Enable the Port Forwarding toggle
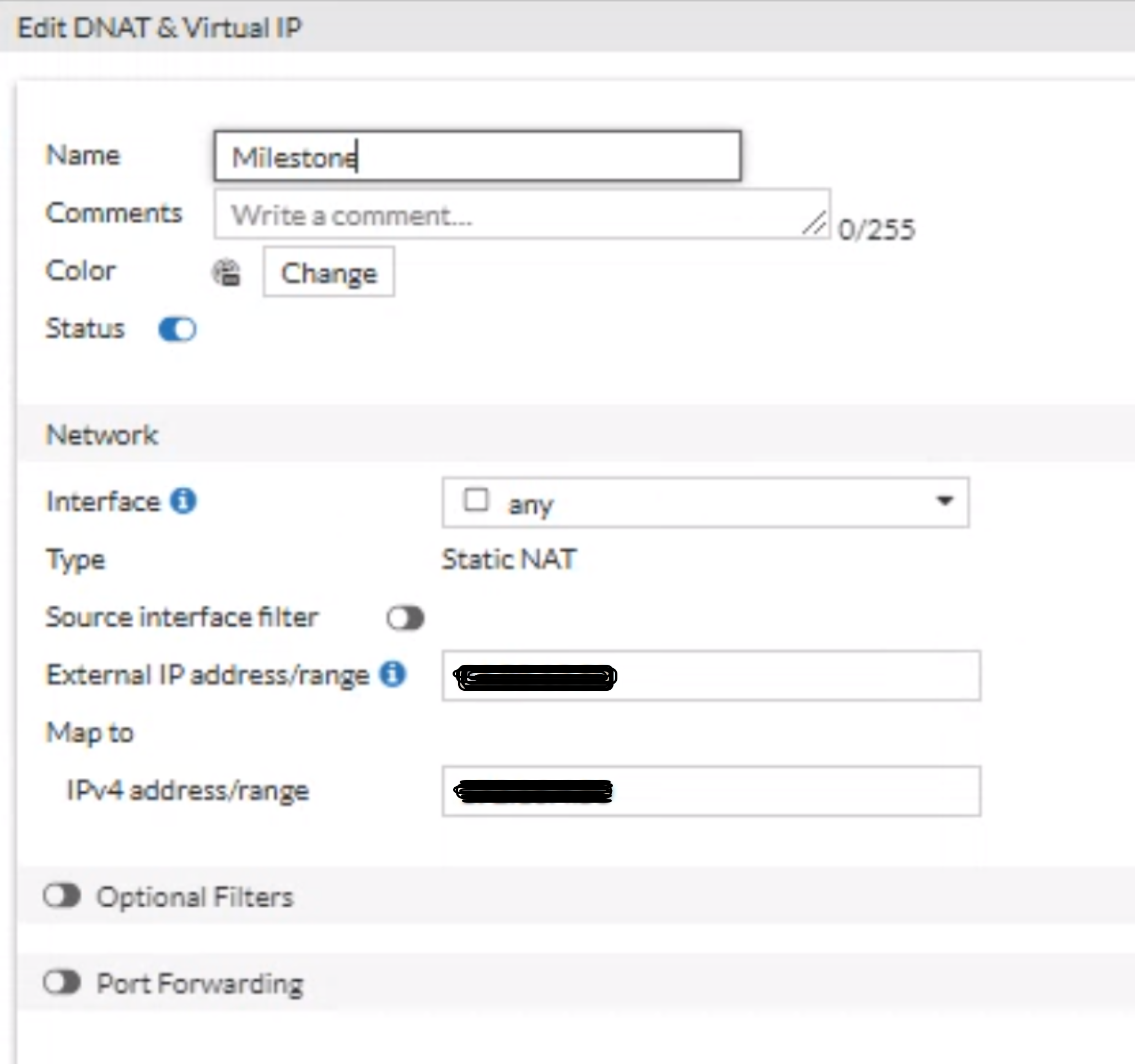The image size is (1135, 1064). pos(62,983)
